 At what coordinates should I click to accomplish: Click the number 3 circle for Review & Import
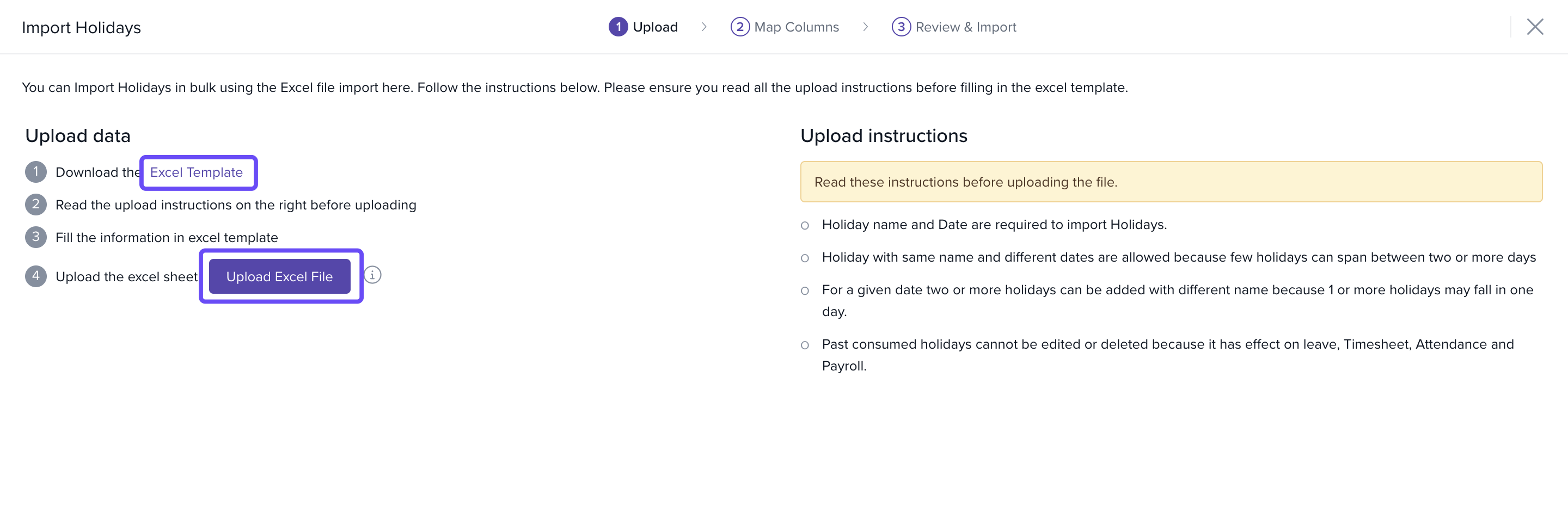[901, 27]
